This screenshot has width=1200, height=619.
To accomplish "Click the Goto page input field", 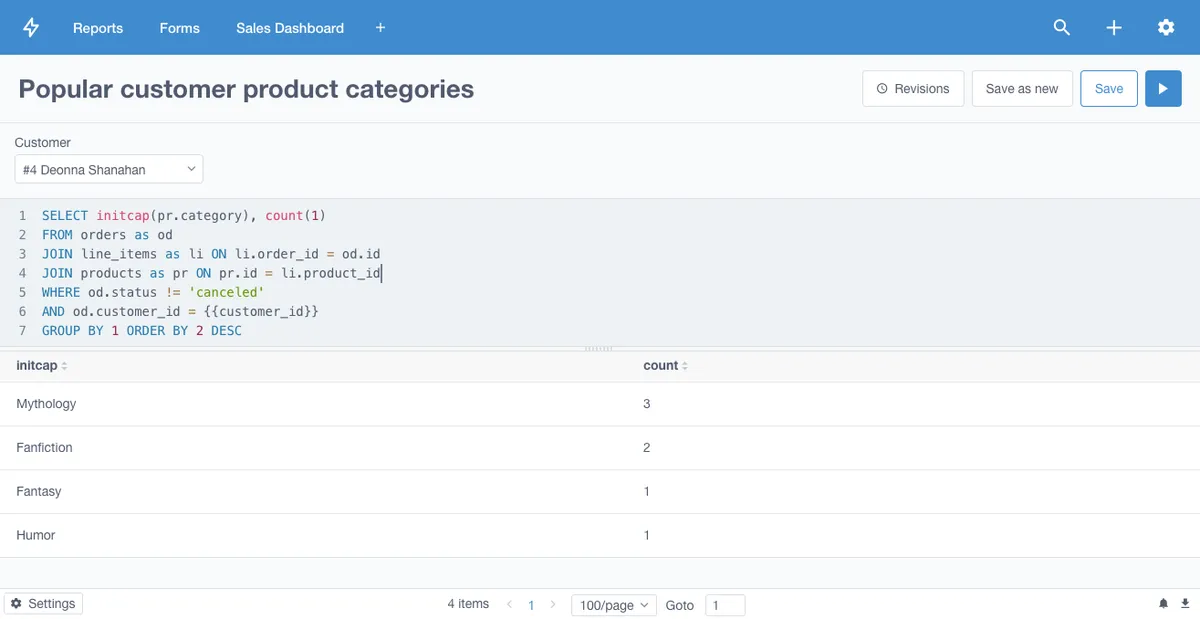I will click(x=725, y=605).
